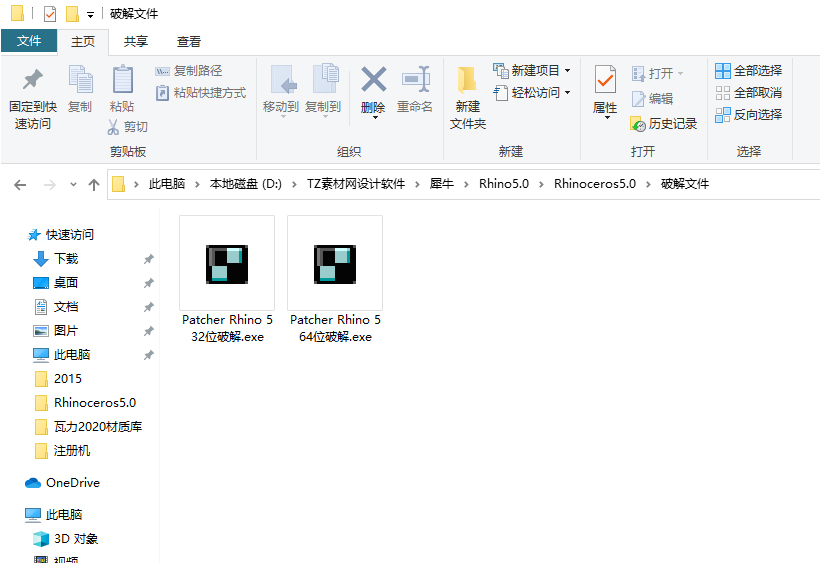Click Select none (全部取消)
Screen dimensions: 820x563
point(748,93)
